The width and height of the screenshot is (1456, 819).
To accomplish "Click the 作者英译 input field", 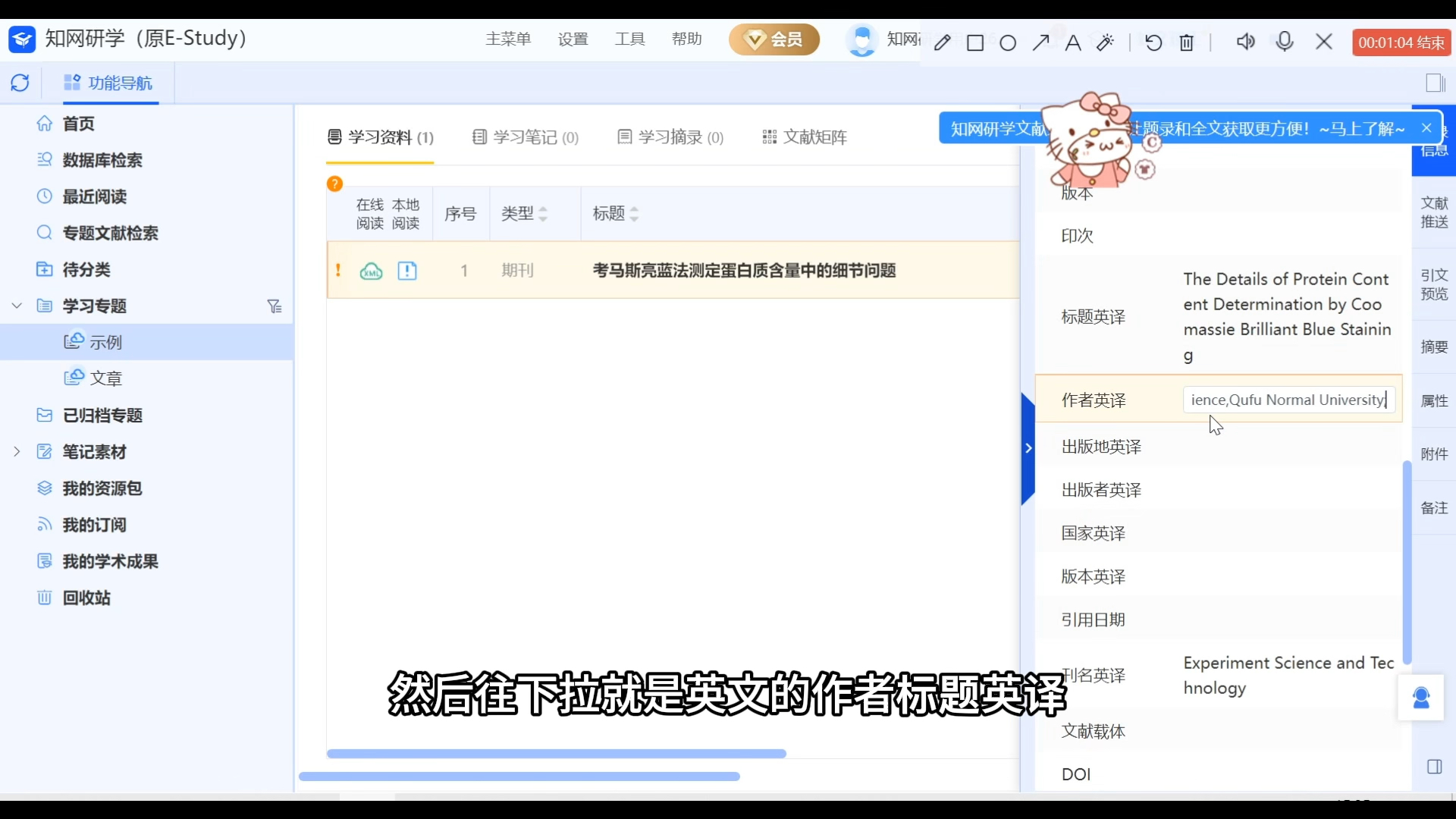I will (x=1289, y=400).
